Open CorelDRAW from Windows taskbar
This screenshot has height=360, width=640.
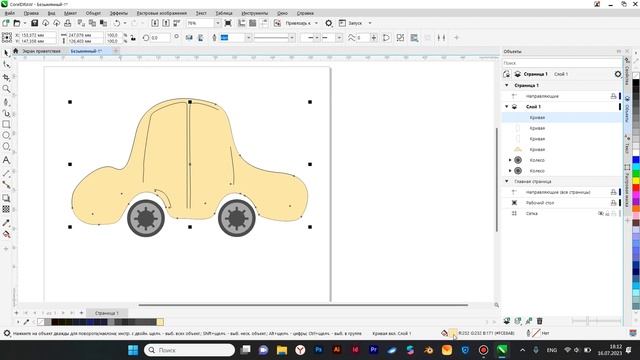tap(502, 350)
